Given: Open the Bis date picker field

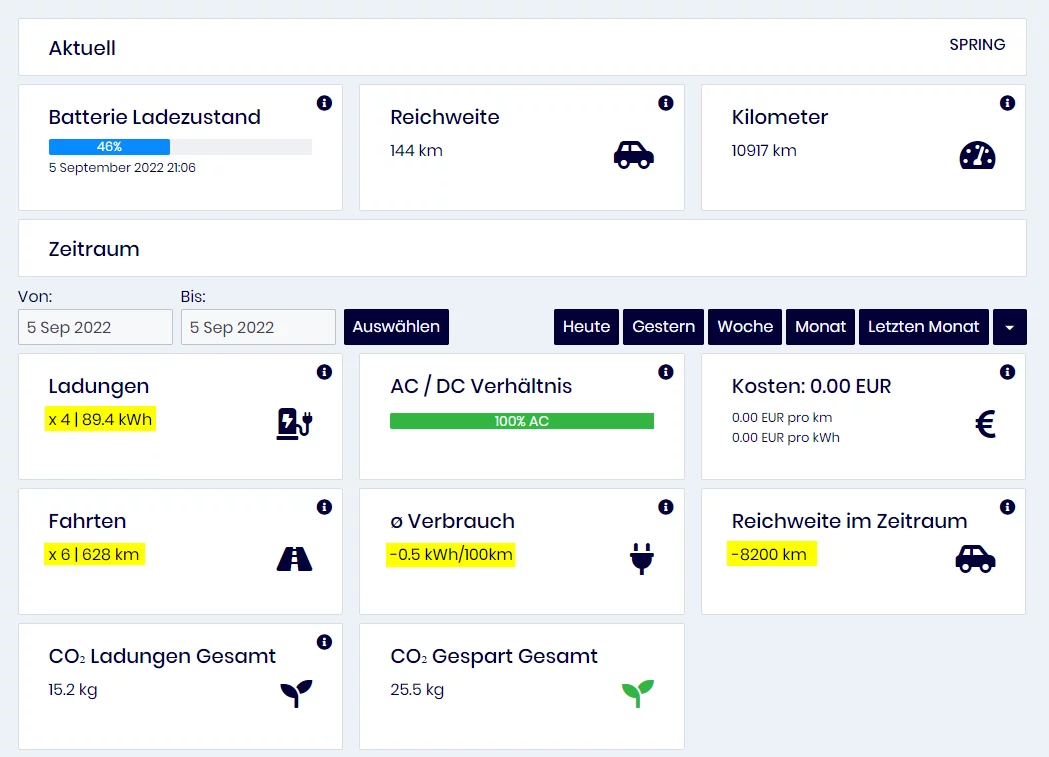Looking at the screenshot, I should [258, 327].
